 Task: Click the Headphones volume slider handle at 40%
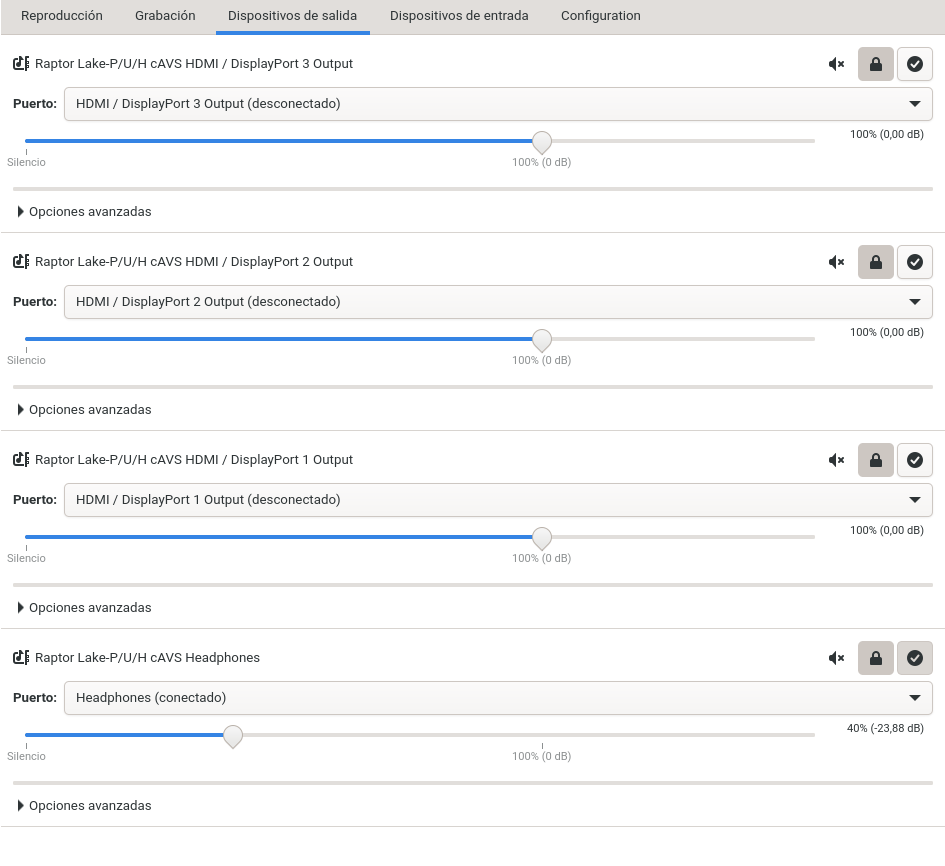coord(233,736)
